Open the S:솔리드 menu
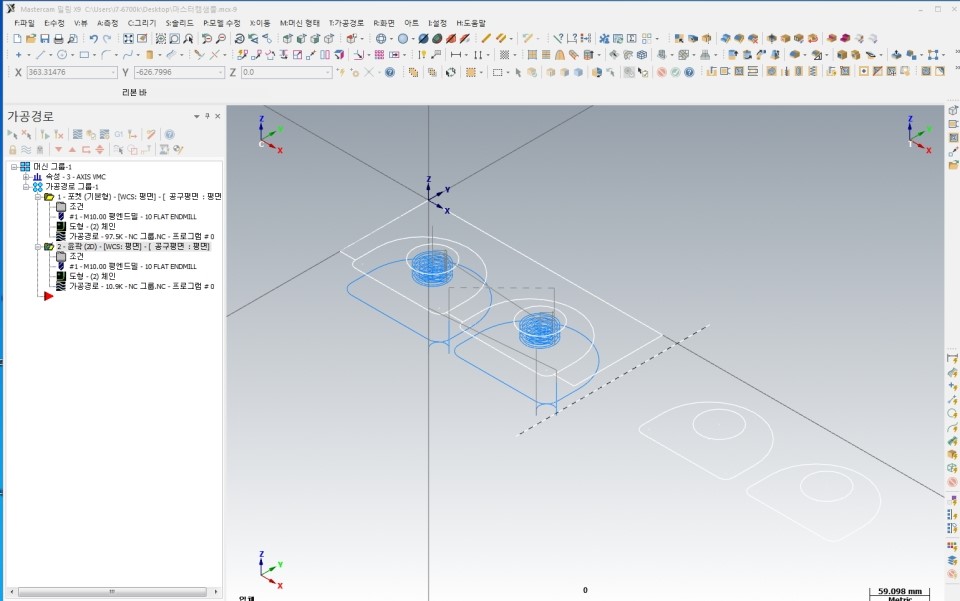960x601 pixels. (x=179, y=23)
